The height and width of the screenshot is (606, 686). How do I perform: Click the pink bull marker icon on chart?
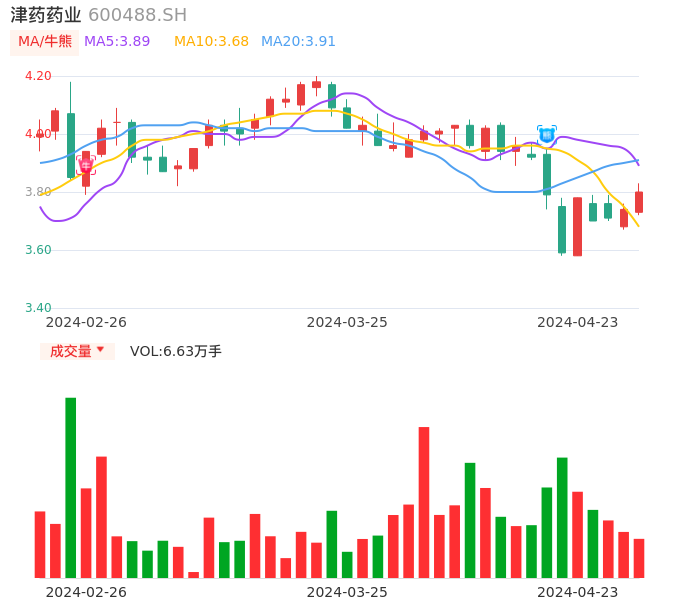(x=86, y=166)
